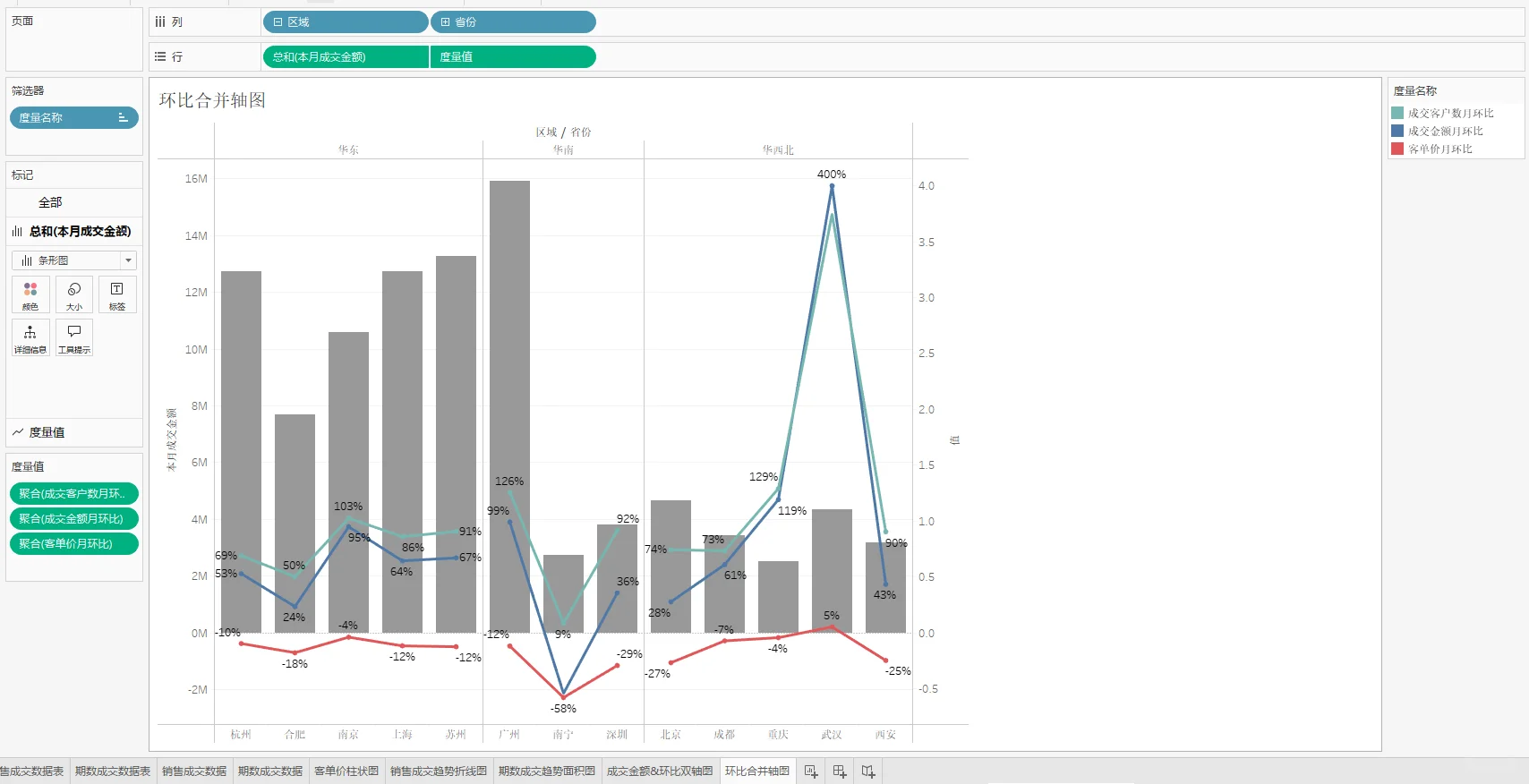Open the Tooltip marks card
This screenshot has width=1529, height=784.
(x=74, y=337)
